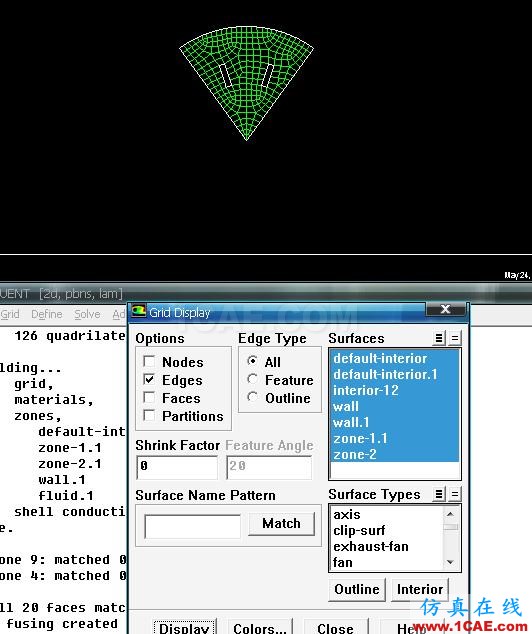Choose the Outline edge type radio
This screenshot has width=532, height=634.
[252, 397]
